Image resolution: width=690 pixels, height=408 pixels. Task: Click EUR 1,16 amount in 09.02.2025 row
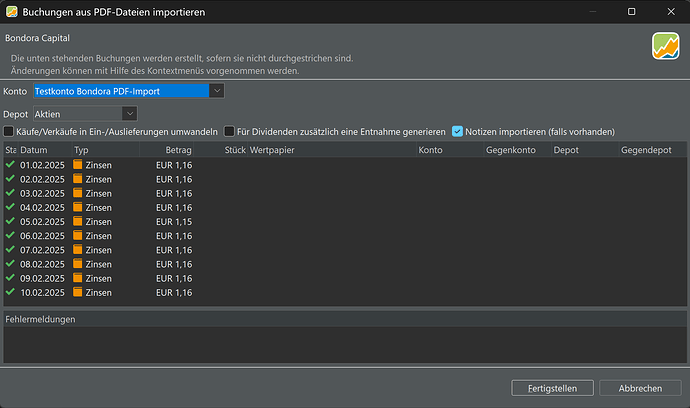coord(174,278)
